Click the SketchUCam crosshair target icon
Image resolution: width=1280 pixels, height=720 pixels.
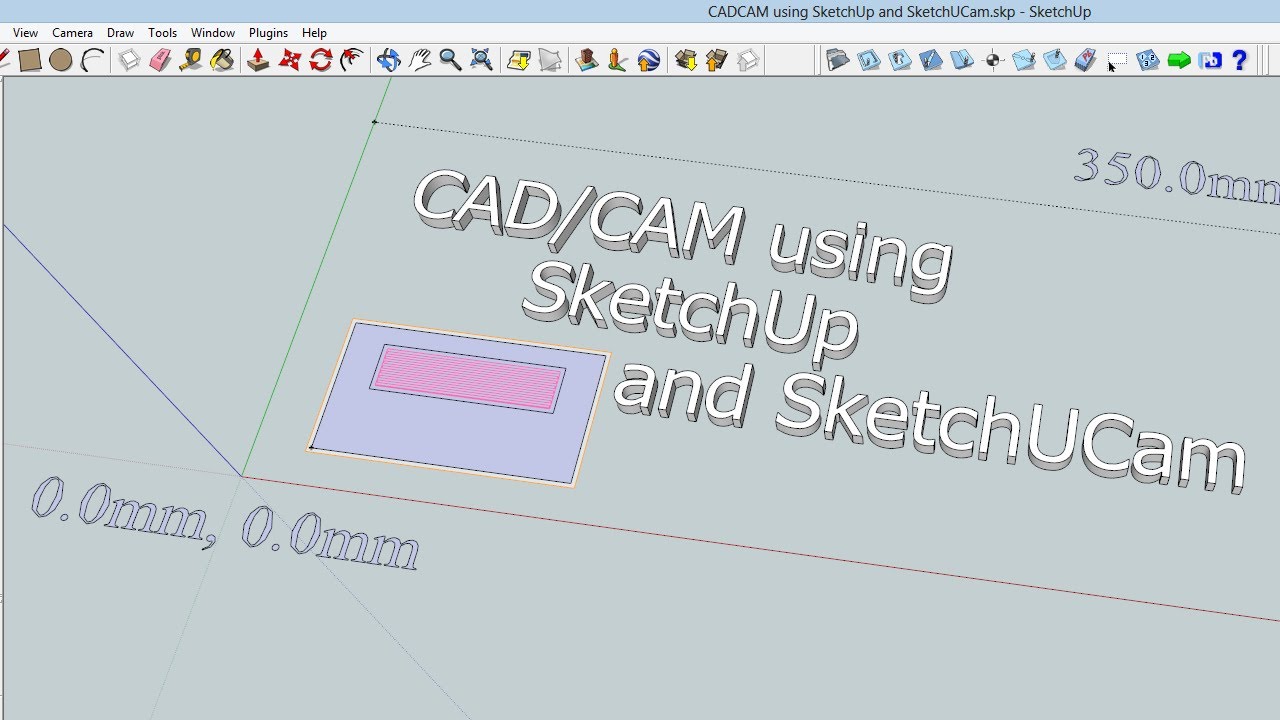(994, 60)
